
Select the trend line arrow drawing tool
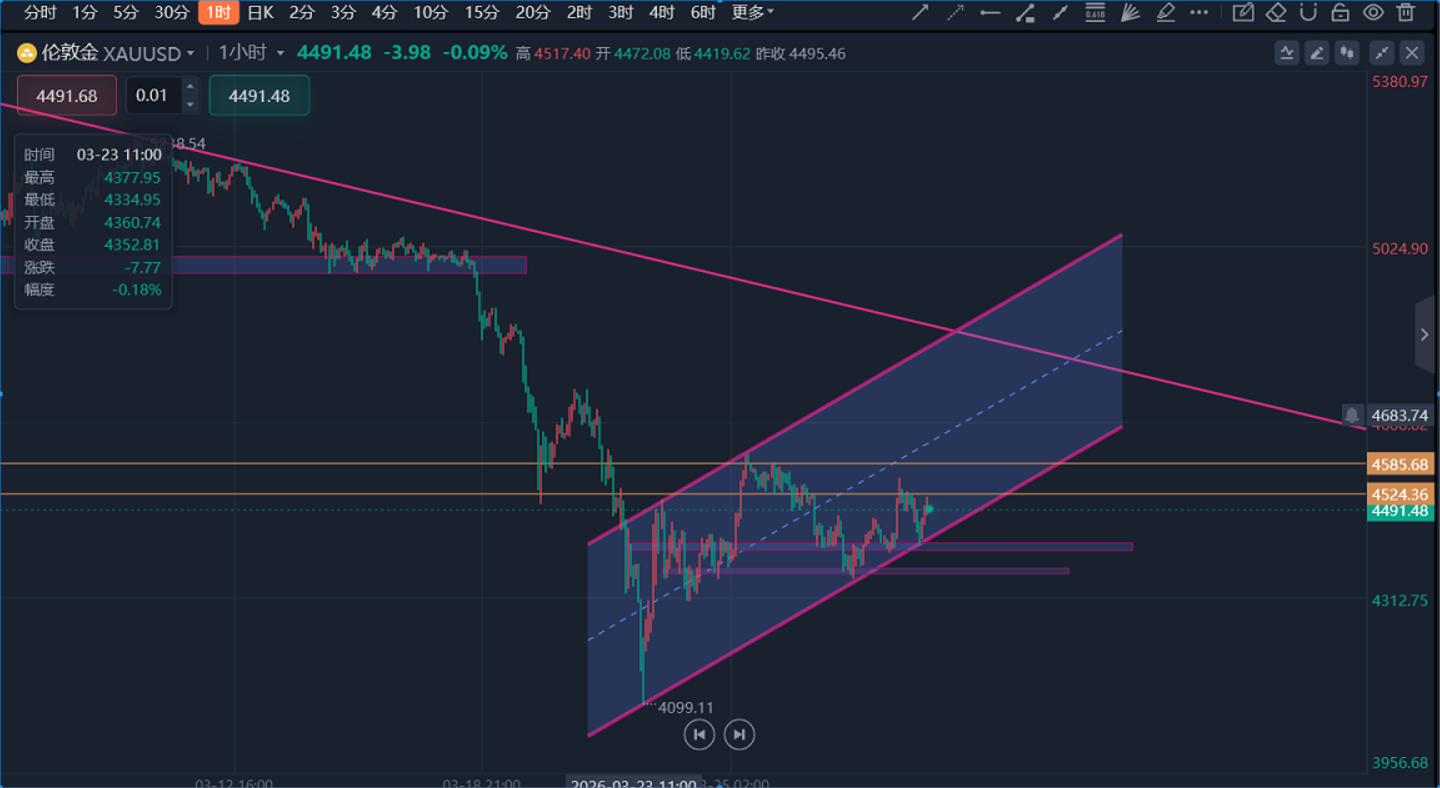(920, 13)
